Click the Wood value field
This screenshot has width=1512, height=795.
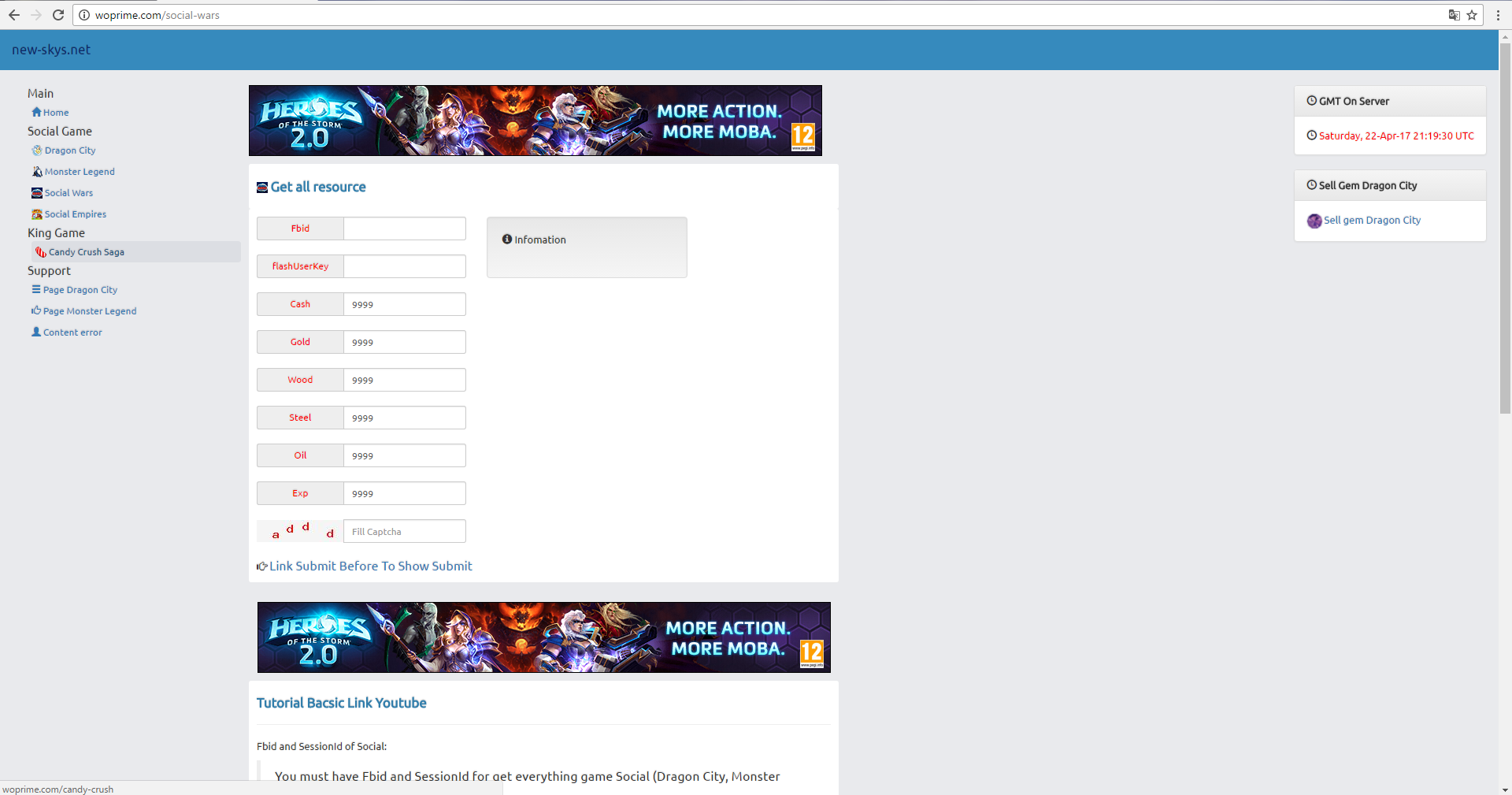tap(405, 380)
